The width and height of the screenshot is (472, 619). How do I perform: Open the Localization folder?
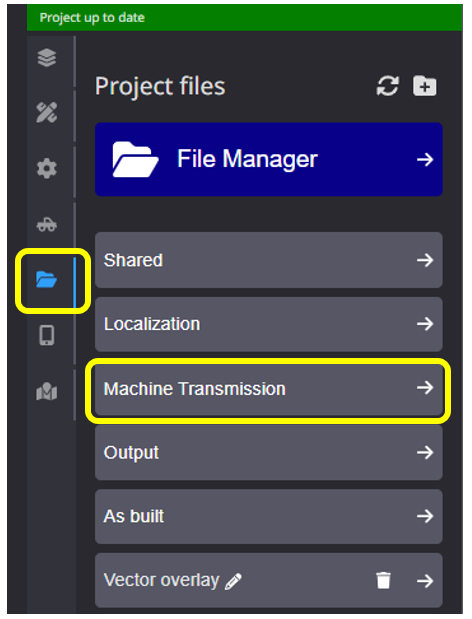[269, 324]
